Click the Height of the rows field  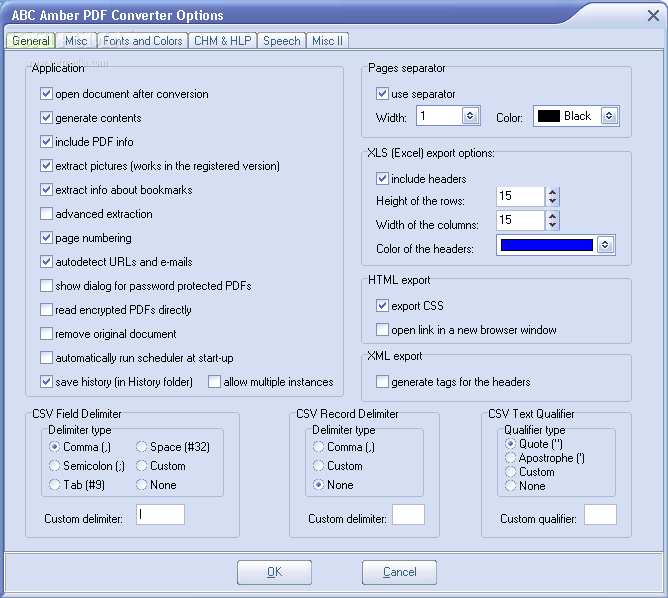[x=520, y=196]
